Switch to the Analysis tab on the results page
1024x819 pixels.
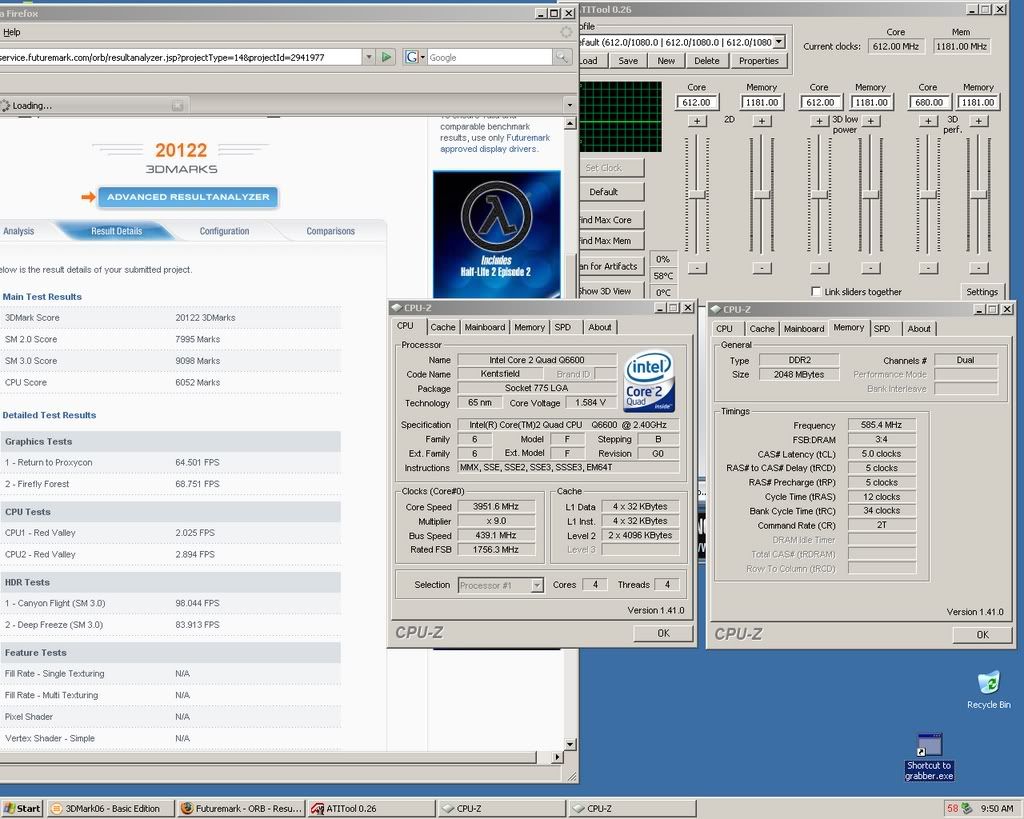18,231
